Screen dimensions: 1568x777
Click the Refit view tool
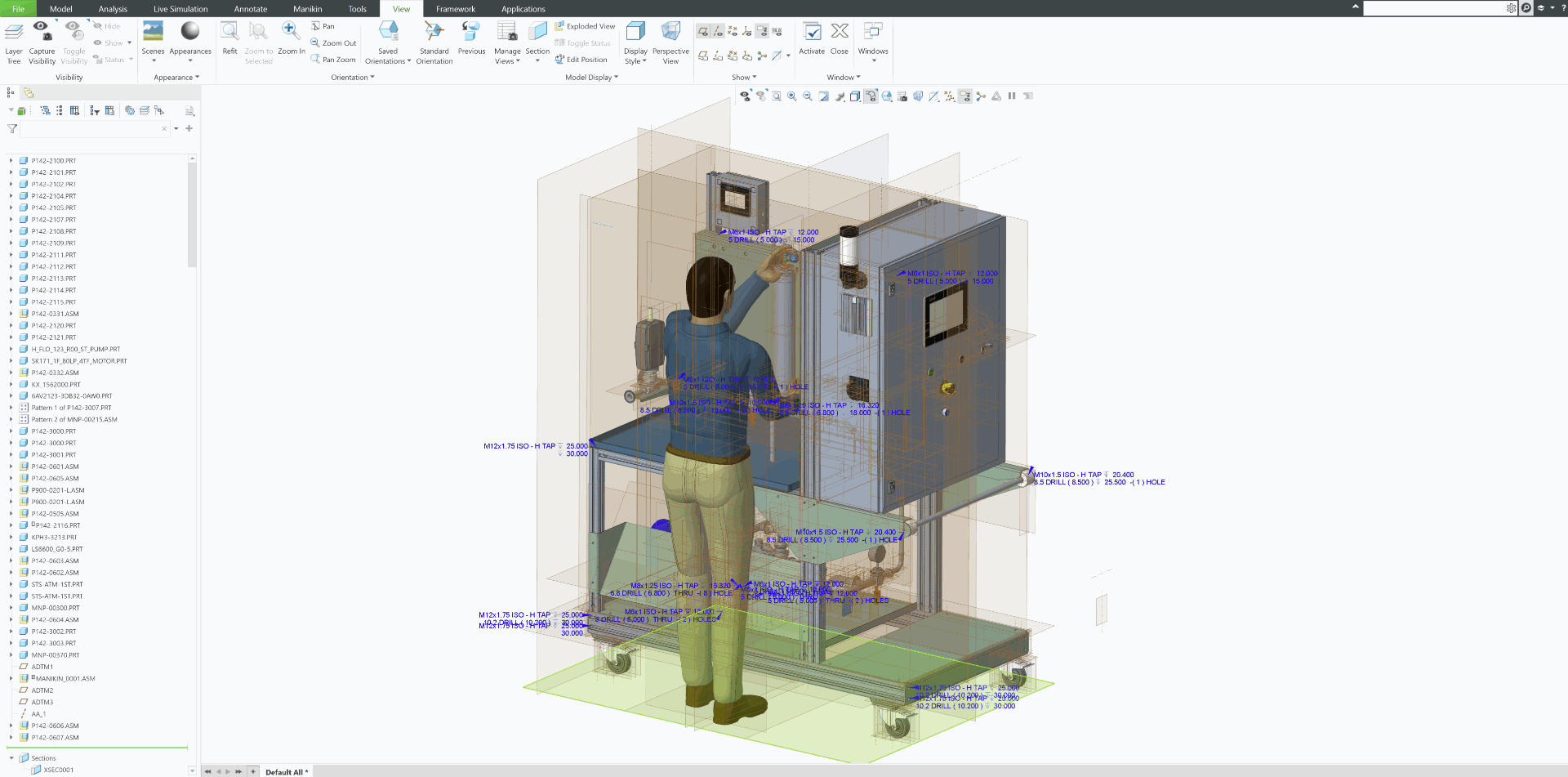pyautogui.click(x=229, y=39)
